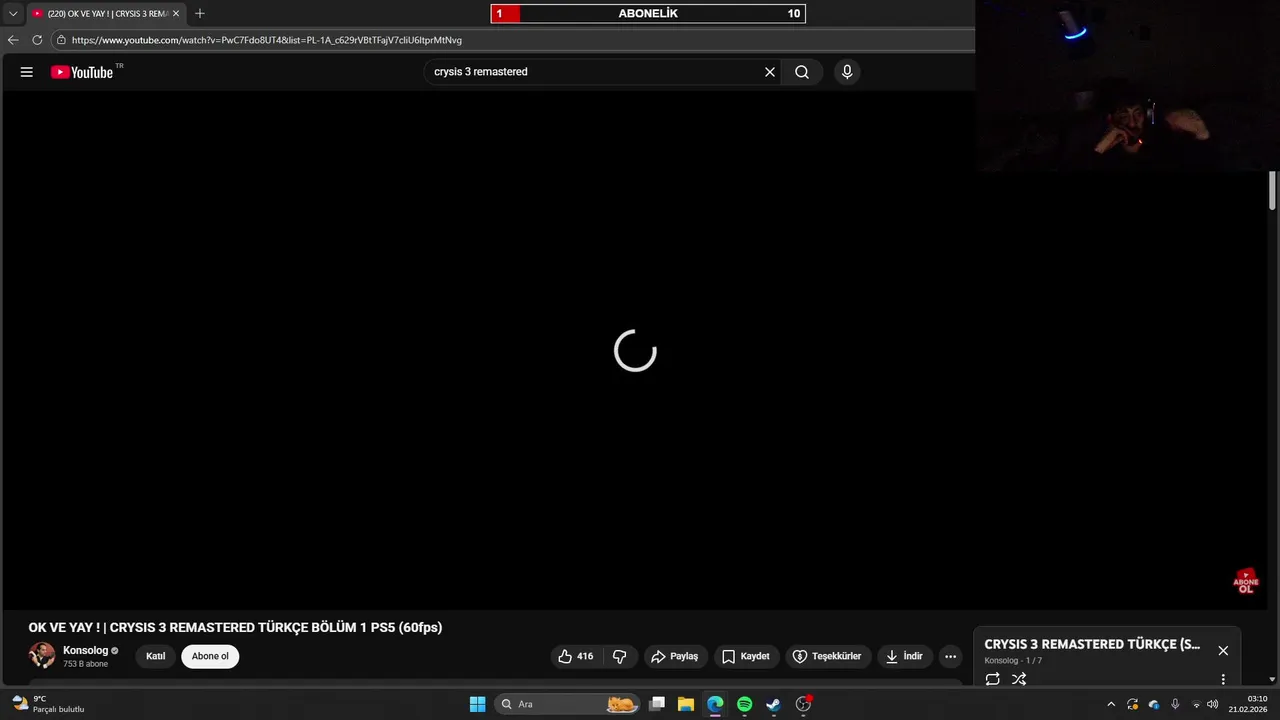This screenshot has width=1280, height=720.
Task: Toggle playlist shuffle
Action: [1019, 679]
